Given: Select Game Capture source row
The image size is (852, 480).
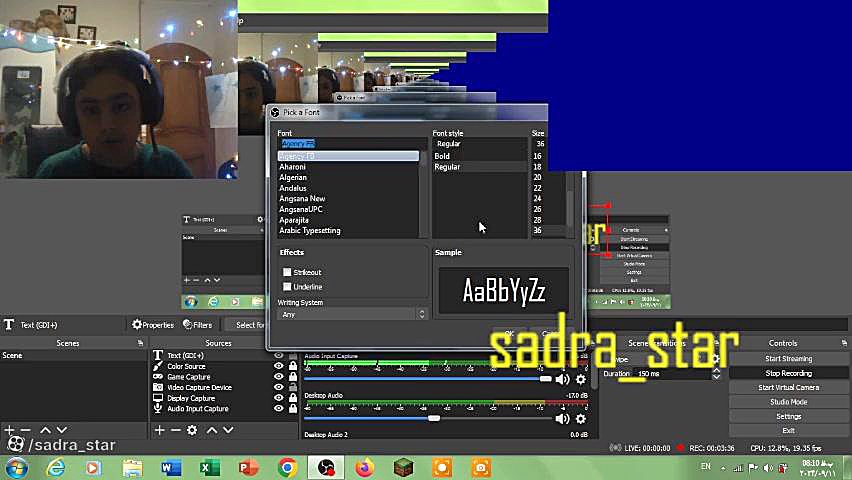Looking at the screenshot, I should (189, 377).
